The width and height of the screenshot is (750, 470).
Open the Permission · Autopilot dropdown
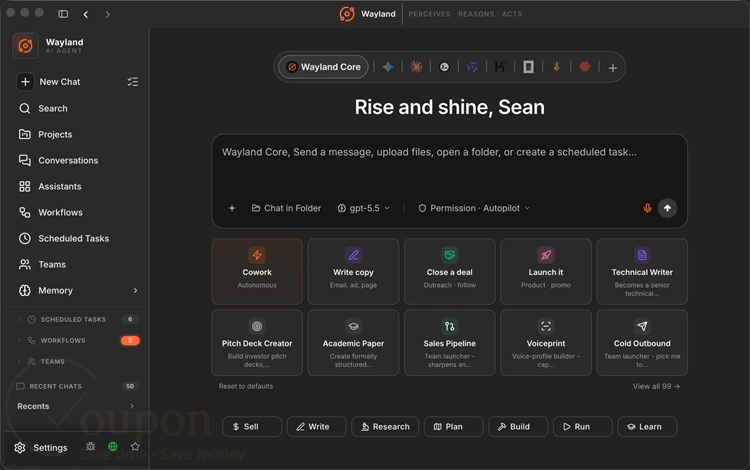pos(474,208)
